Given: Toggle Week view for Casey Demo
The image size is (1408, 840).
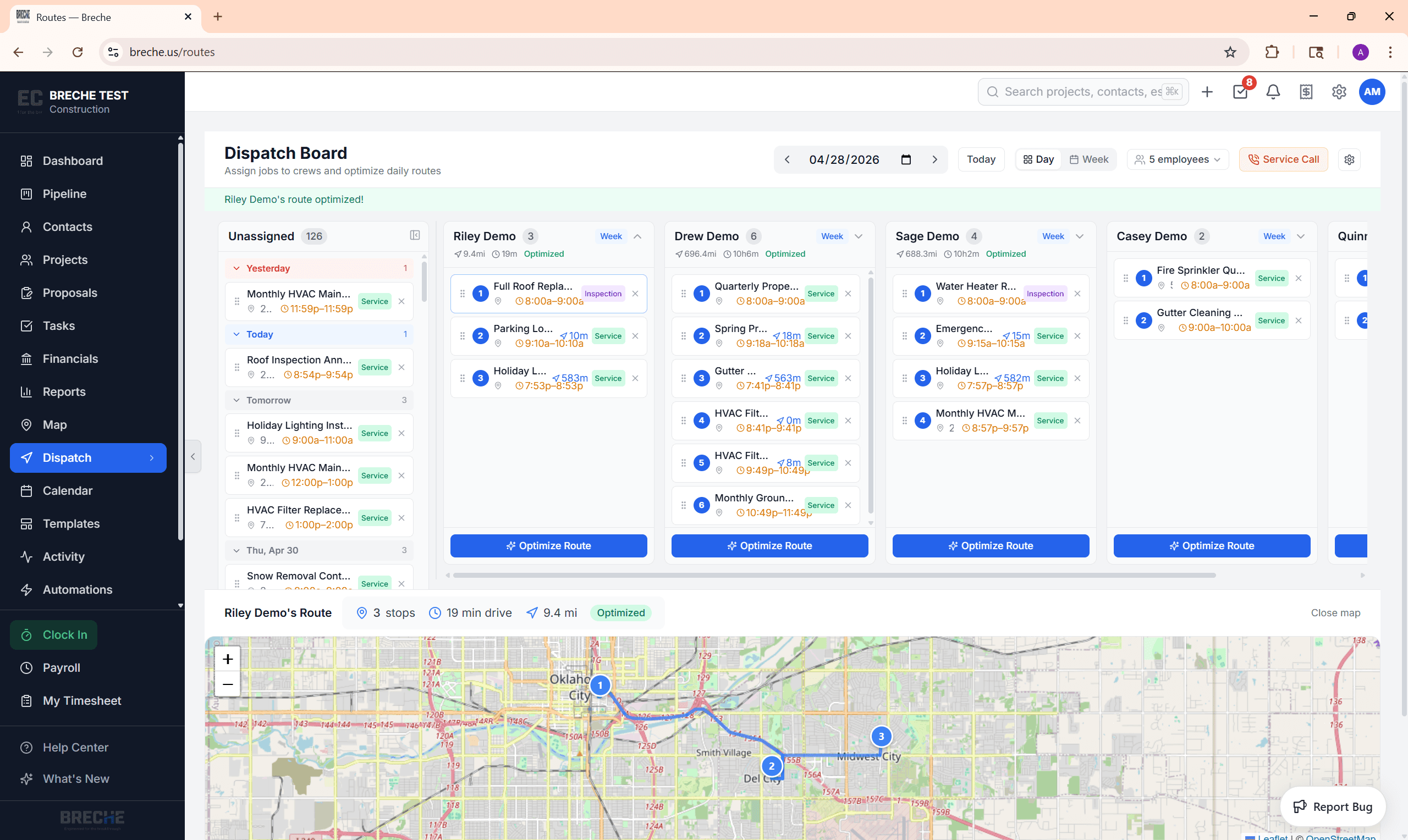Looking at the screenshot, I should [x=1274, y=236].
